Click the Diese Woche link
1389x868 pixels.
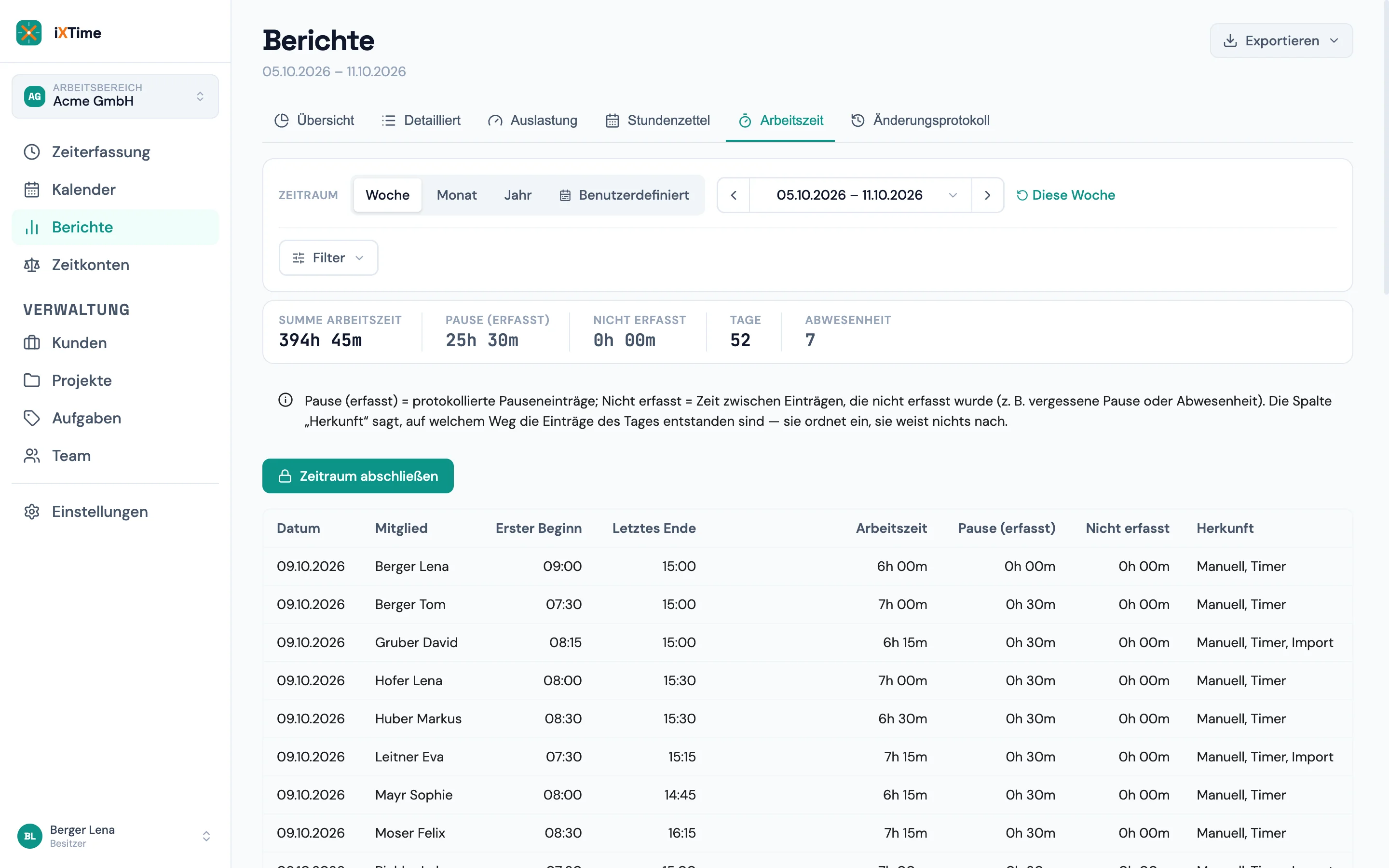(1066, 195)
